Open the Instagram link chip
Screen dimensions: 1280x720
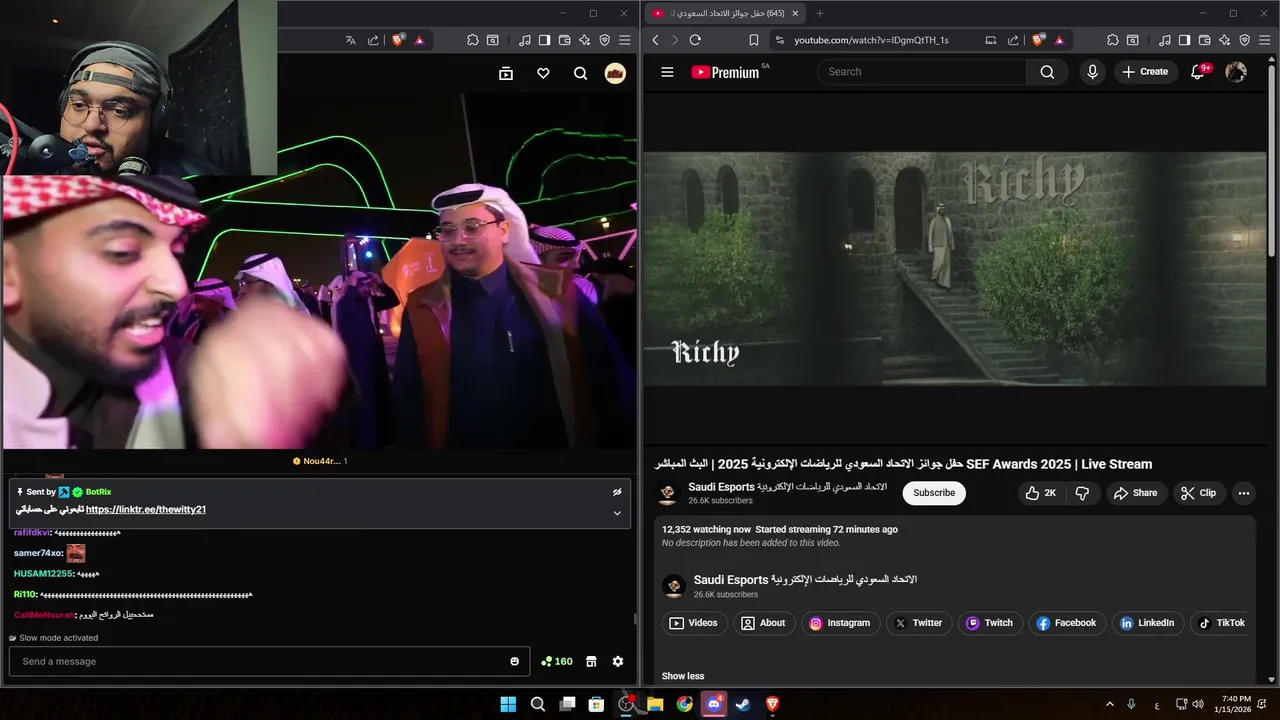tap(840, 623)
